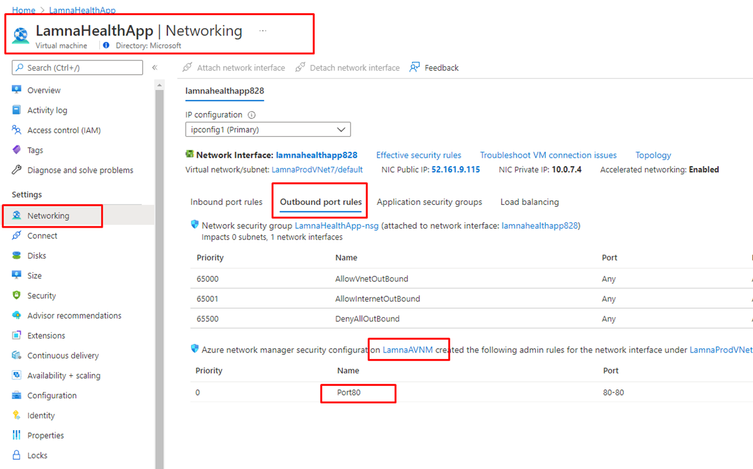Viewport: 753px width, 469px height.
Task: Click the Advisor recommendations icon
Action: [16, 315]
